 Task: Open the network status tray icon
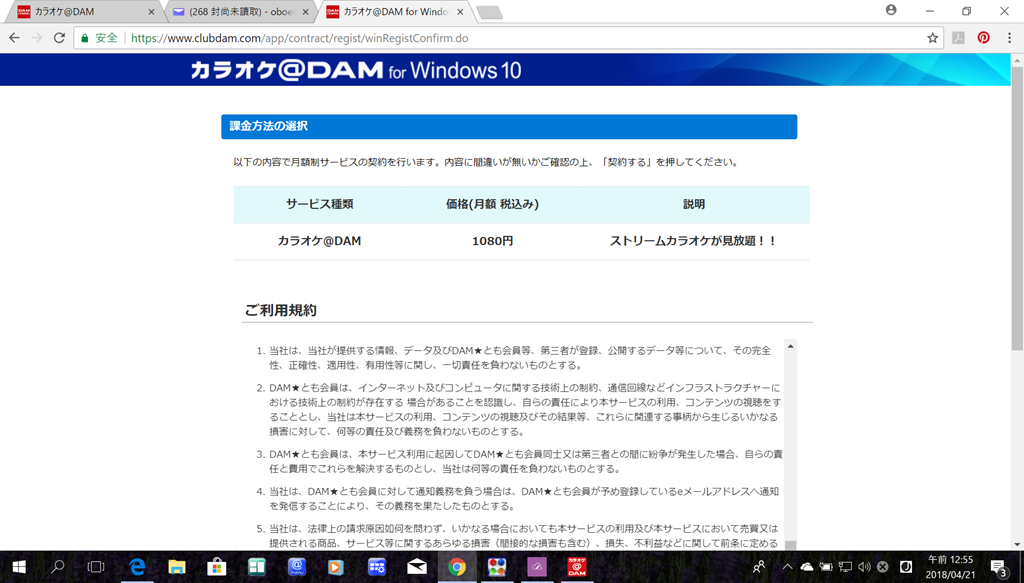click(845, 567)
